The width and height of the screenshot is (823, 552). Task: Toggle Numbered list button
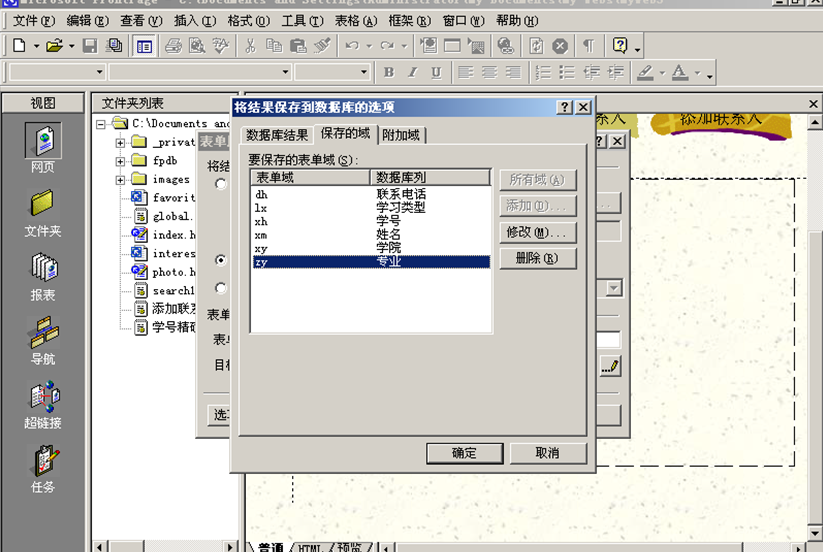coord(543,72)
